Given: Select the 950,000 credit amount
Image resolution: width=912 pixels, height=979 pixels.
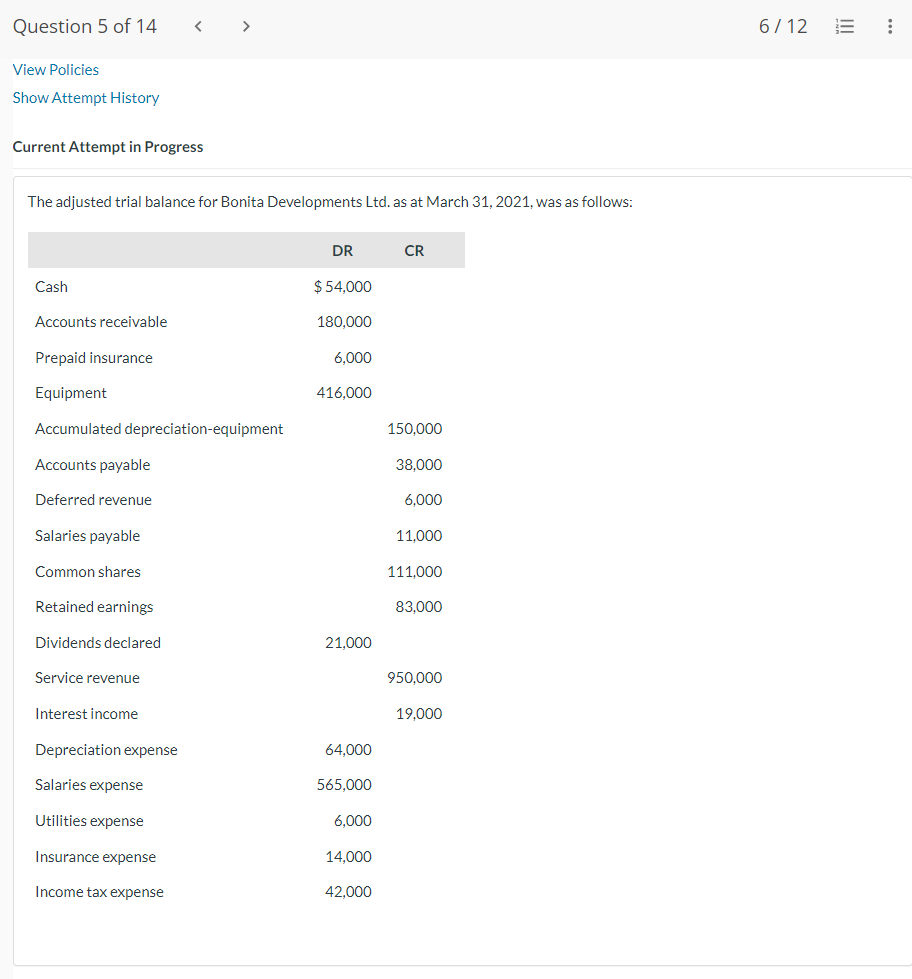Looking at the screenshot, I should (x=414, y=678).
